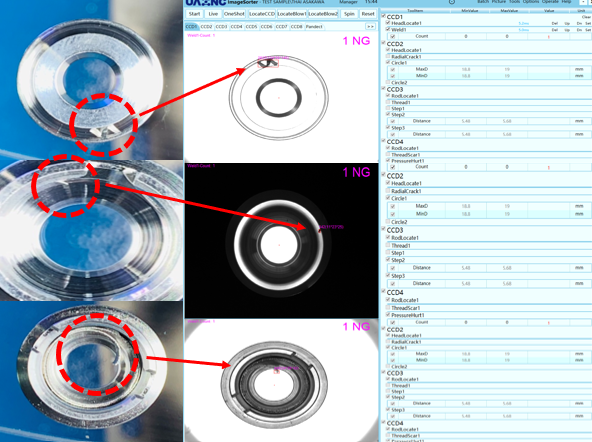Image resolution: width=592 pixels, height=442 pixels.
Task: Click Up on the Weld1 row
Action: coord(567,30)
